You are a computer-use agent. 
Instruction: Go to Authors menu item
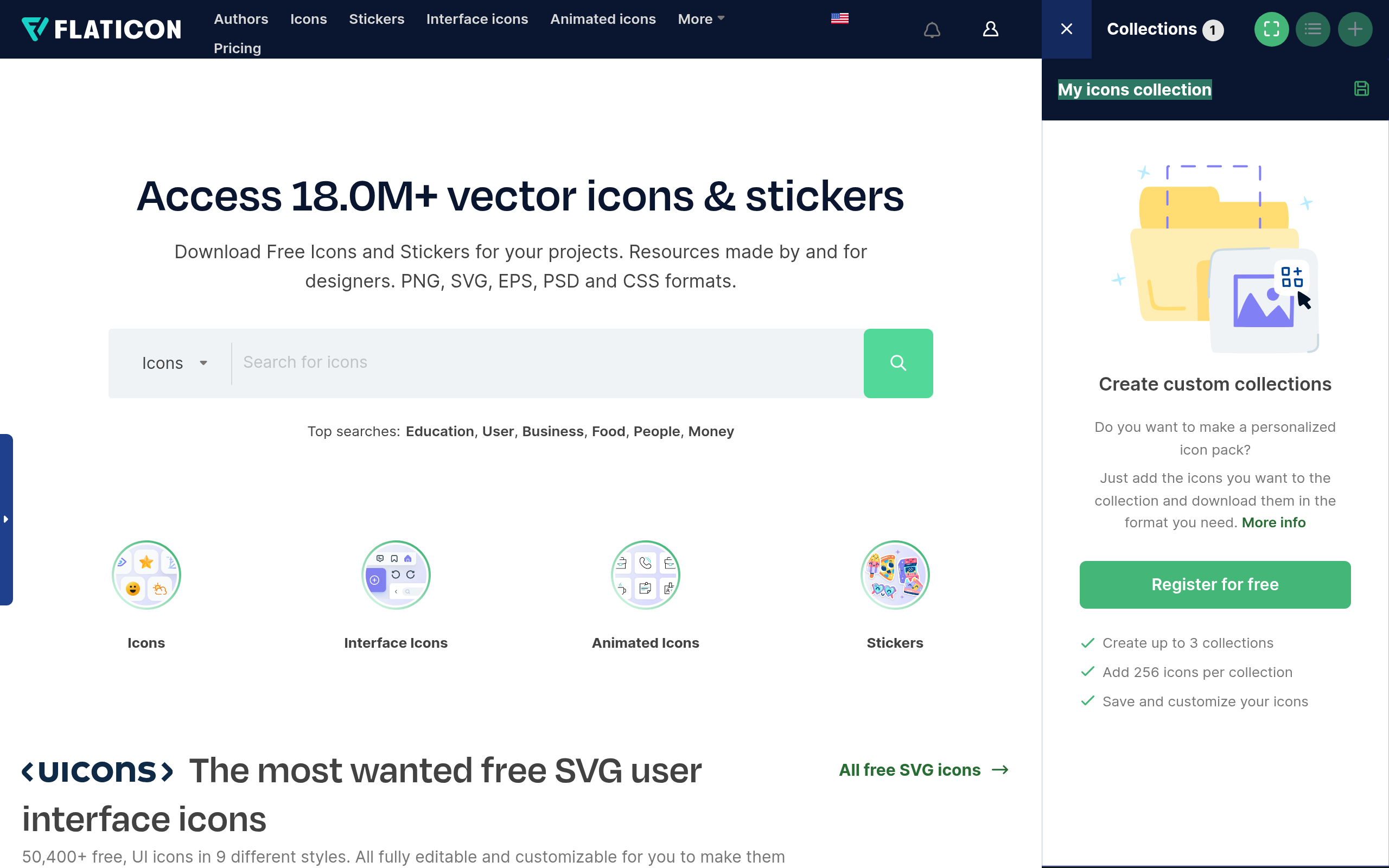pos(241,19)
